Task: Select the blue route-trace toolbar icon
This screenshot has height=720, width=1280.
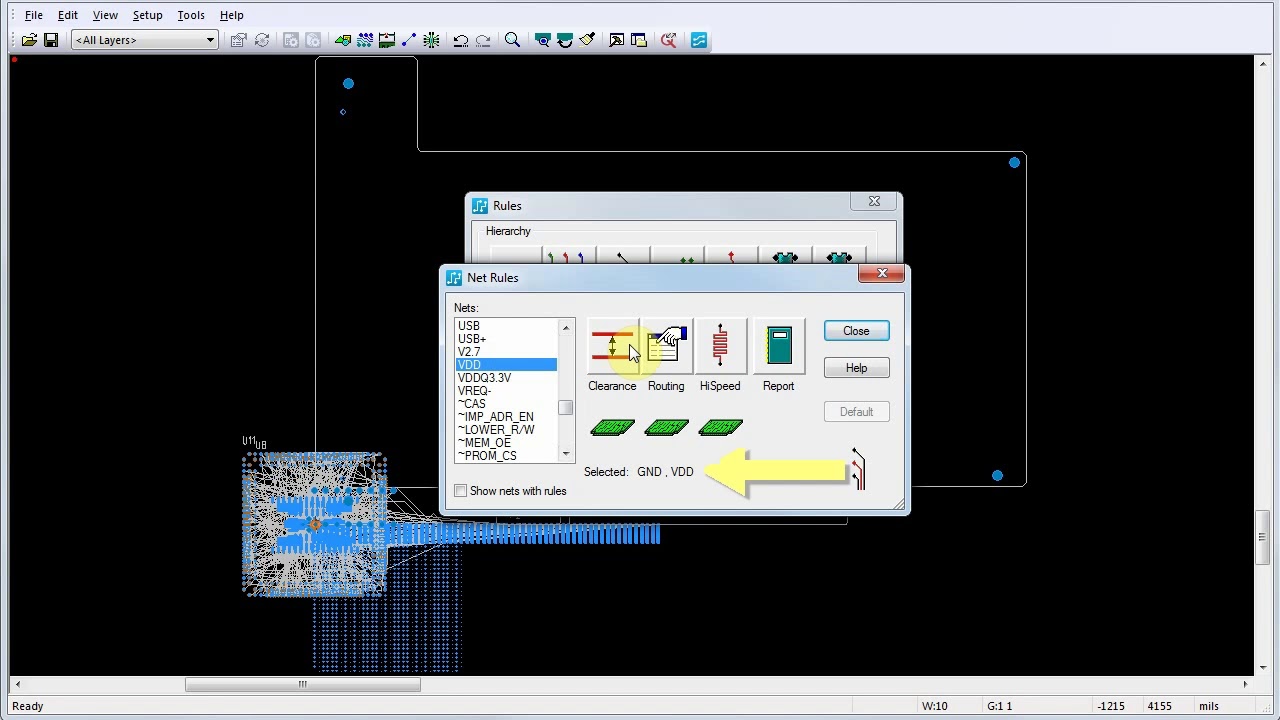Action: pyautogui.click(x=409, y=40)
